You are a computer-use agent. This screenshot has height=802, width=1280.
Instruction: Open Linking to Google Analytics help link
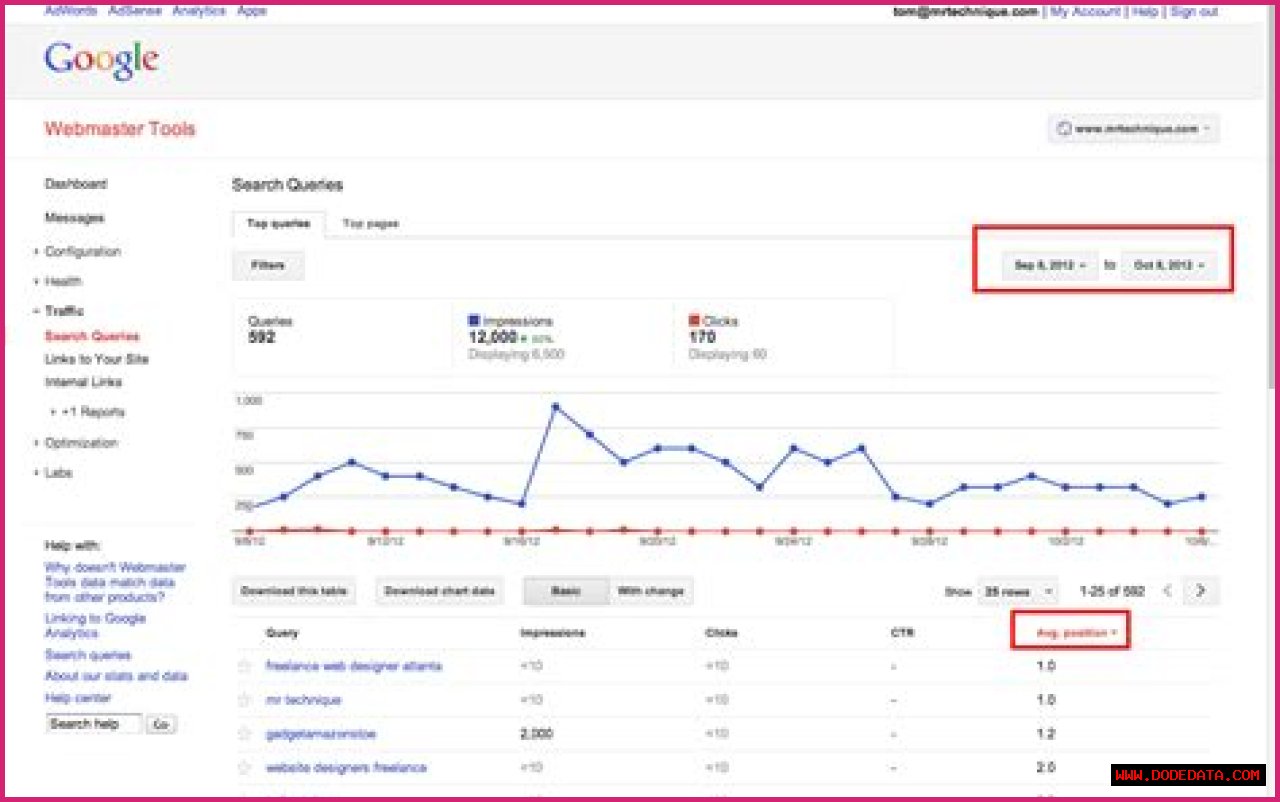(x=95, y=626)
